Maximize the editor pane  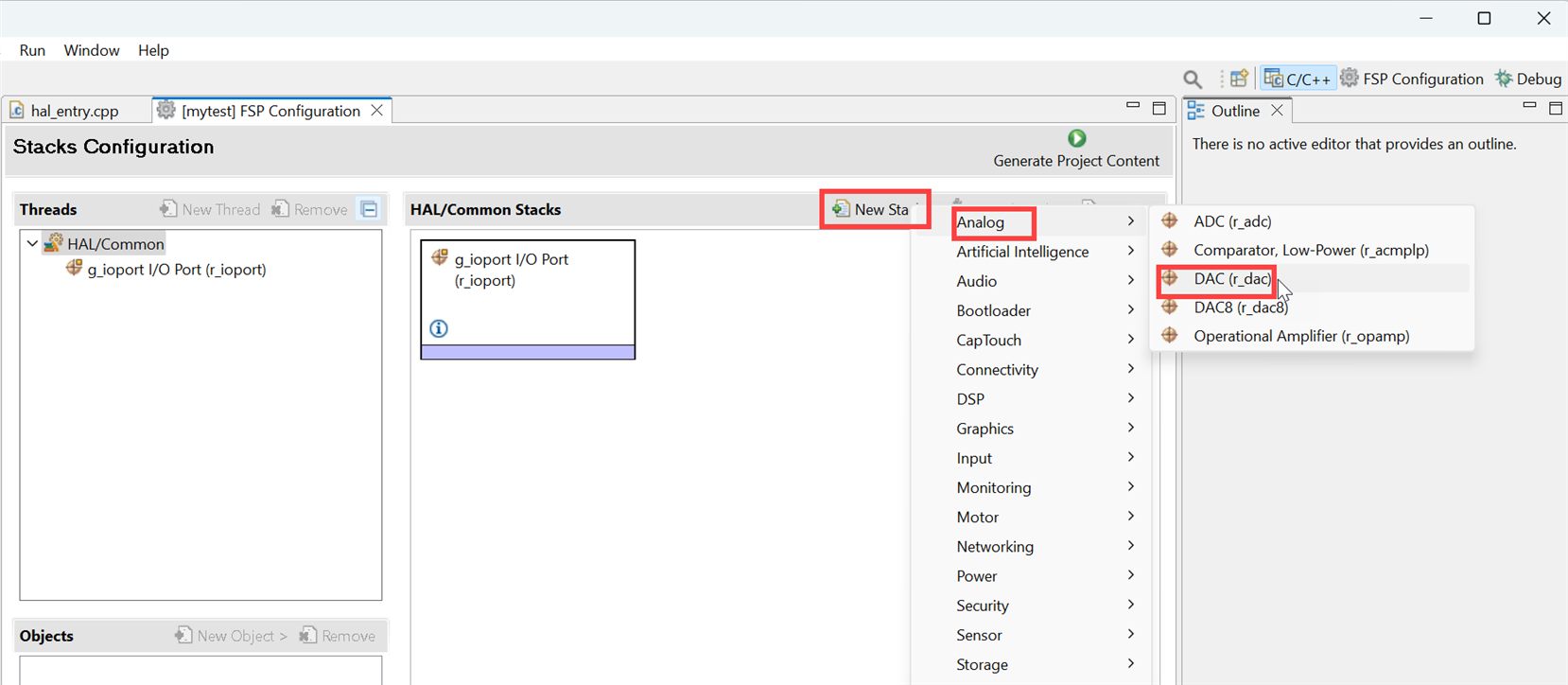(x=1159, y=109)
